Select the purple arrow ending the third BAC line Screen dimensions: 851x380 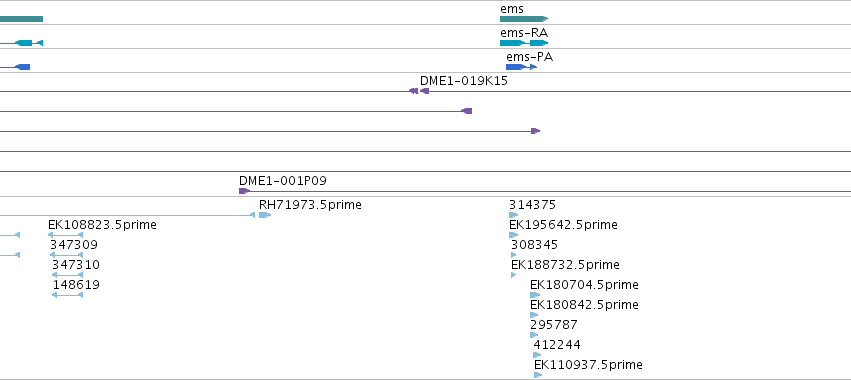click(535, 131)
